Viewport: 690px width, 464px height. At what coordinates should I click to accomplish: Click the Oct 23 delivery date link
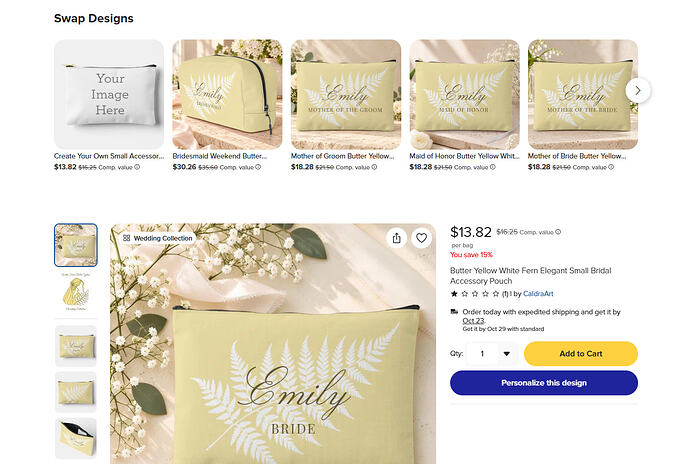(x=473, y=321)
